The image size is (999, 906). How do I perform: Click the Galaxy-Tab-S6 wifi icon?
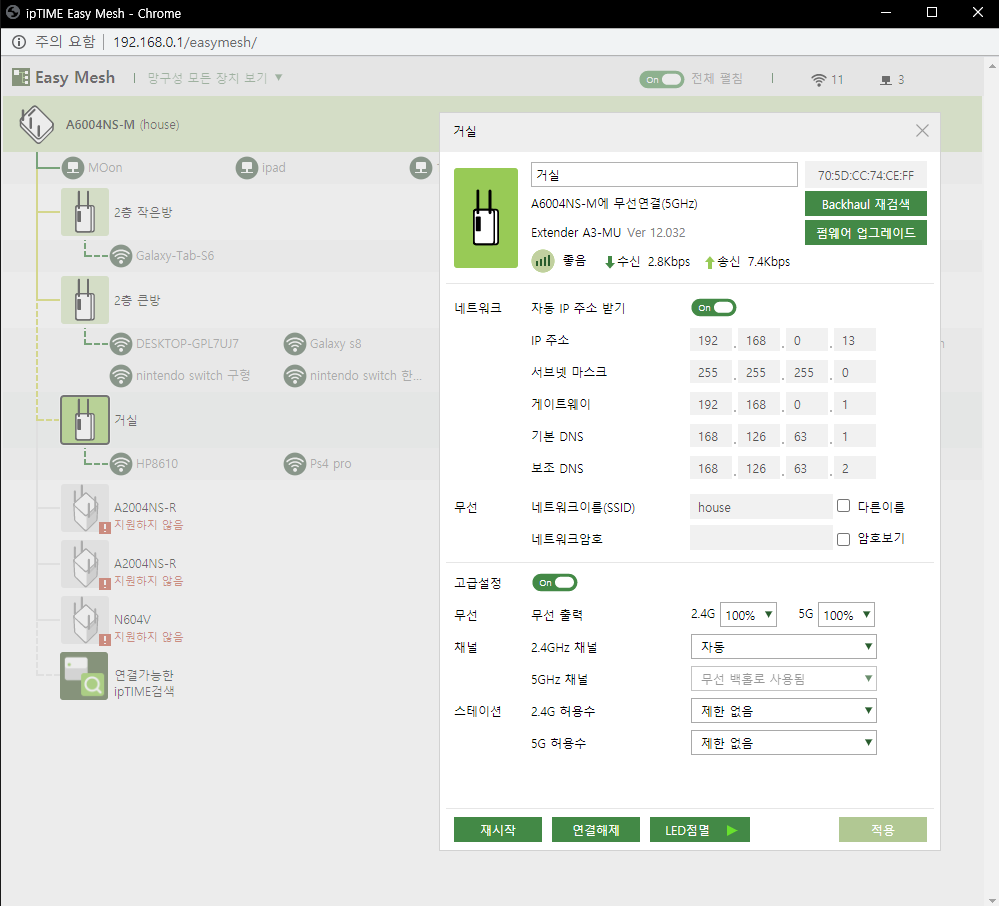[121, 255]
